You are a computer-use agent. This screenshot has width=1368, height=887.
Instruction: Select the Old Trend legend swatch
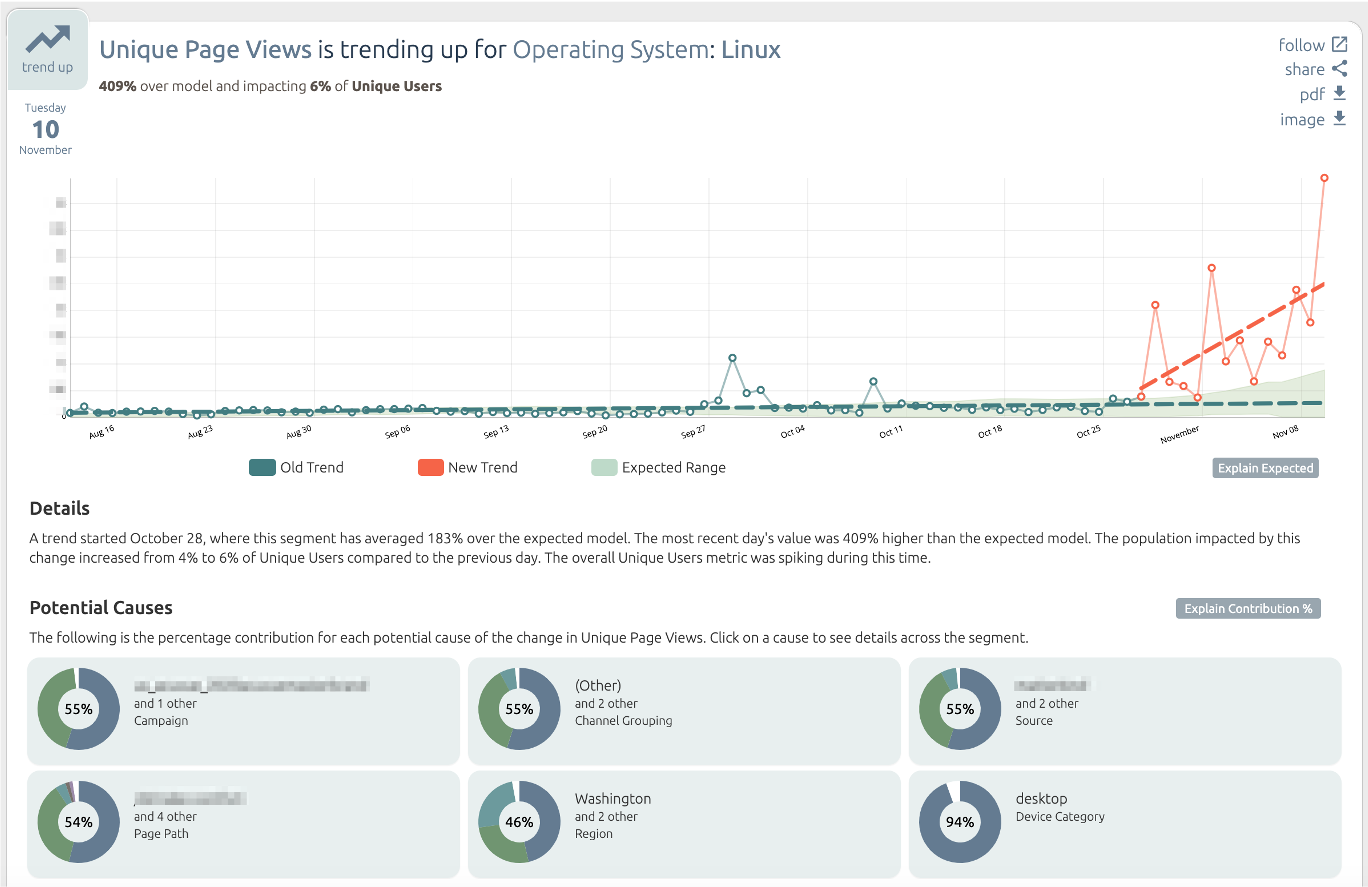point(260,467)
